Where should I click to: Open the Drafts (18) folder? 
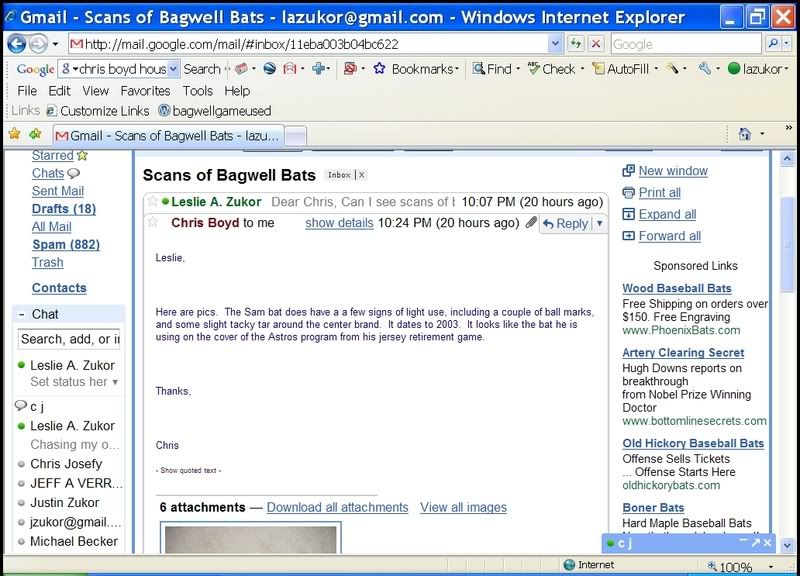(64, 209)
